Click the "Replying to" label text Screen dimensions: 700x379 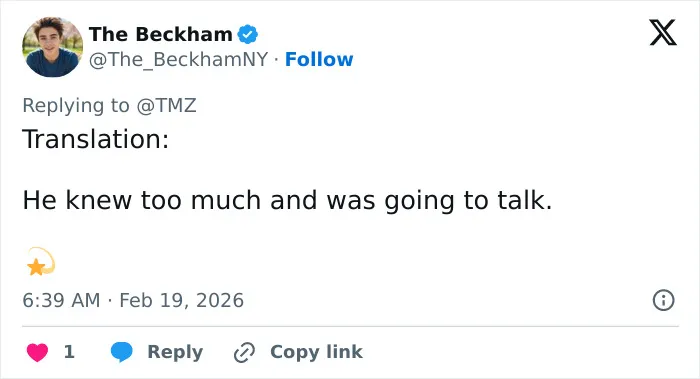click(76, 106)
